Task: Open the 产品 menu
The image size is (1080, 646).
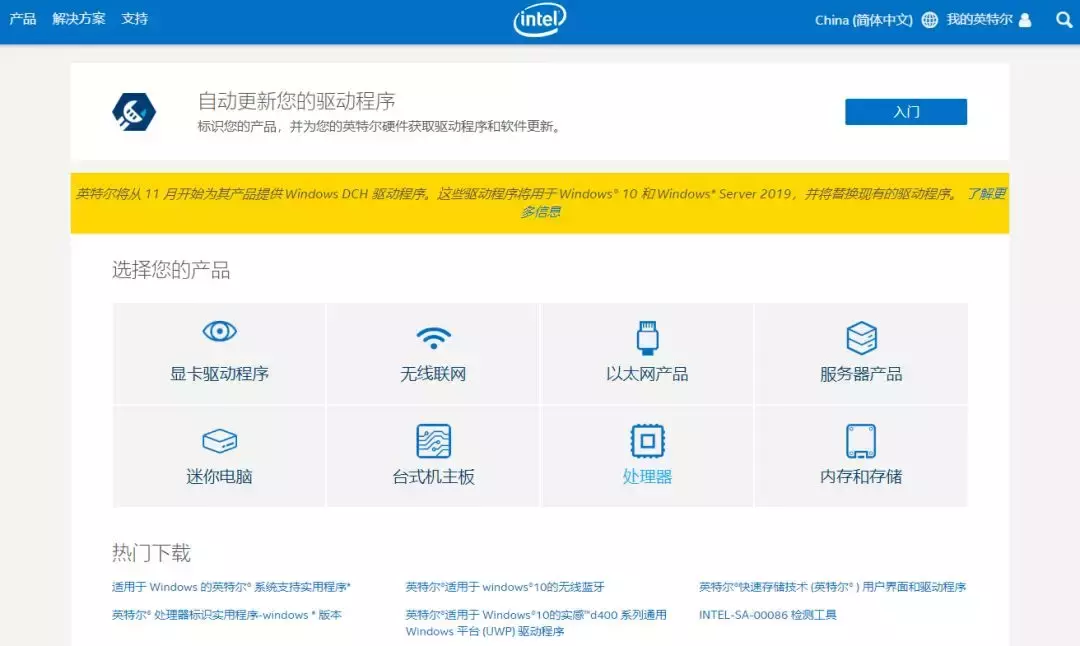Action: coord(23,19)
